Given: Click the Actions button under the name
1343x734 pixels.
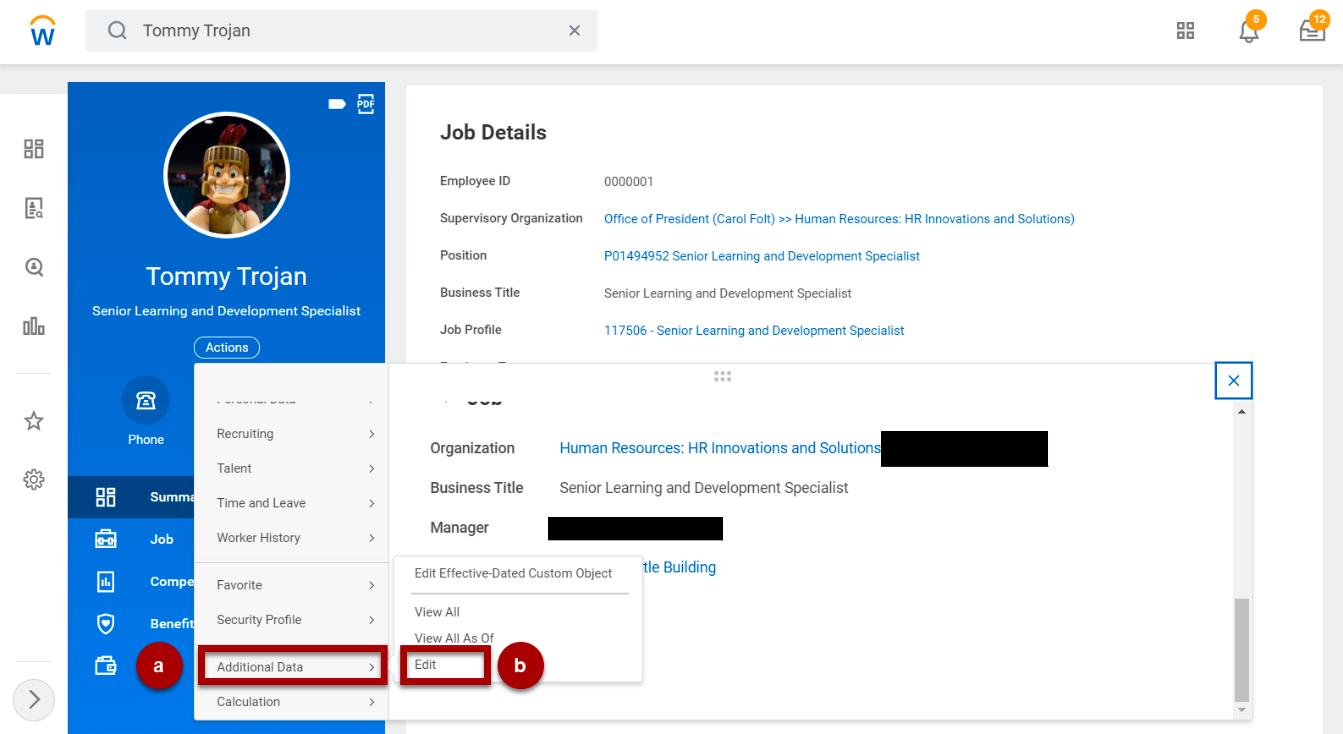Looking at the screenshot, I should [227, 348].
